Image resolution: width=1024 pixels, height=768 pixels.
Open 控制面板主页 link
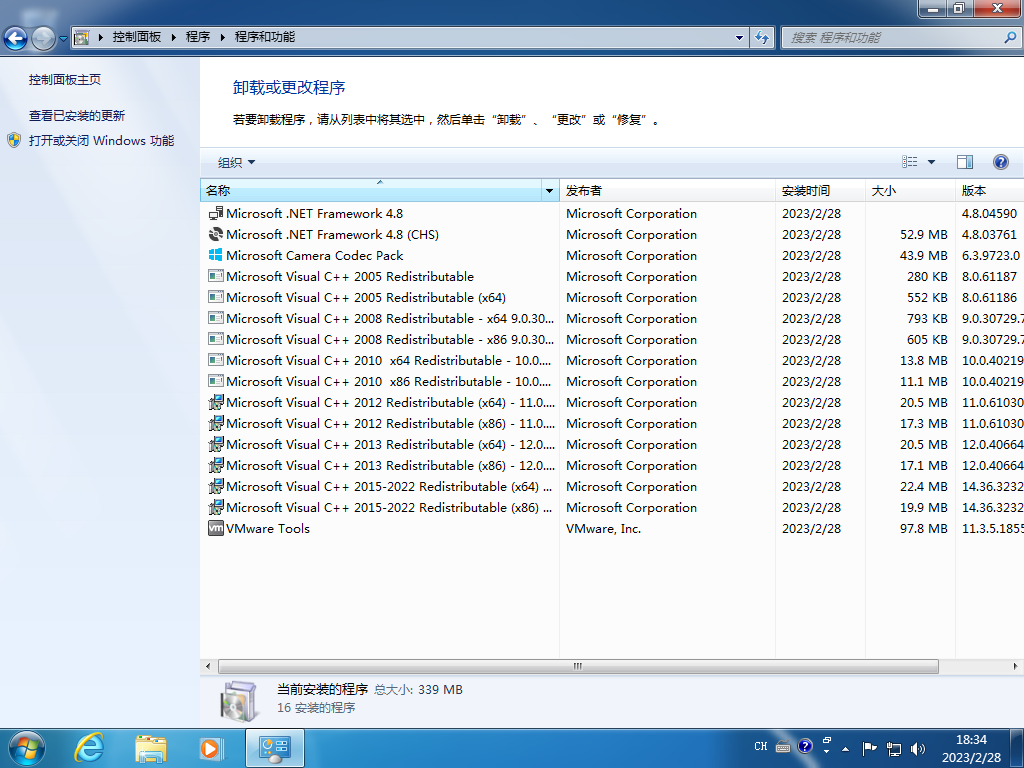65,80
